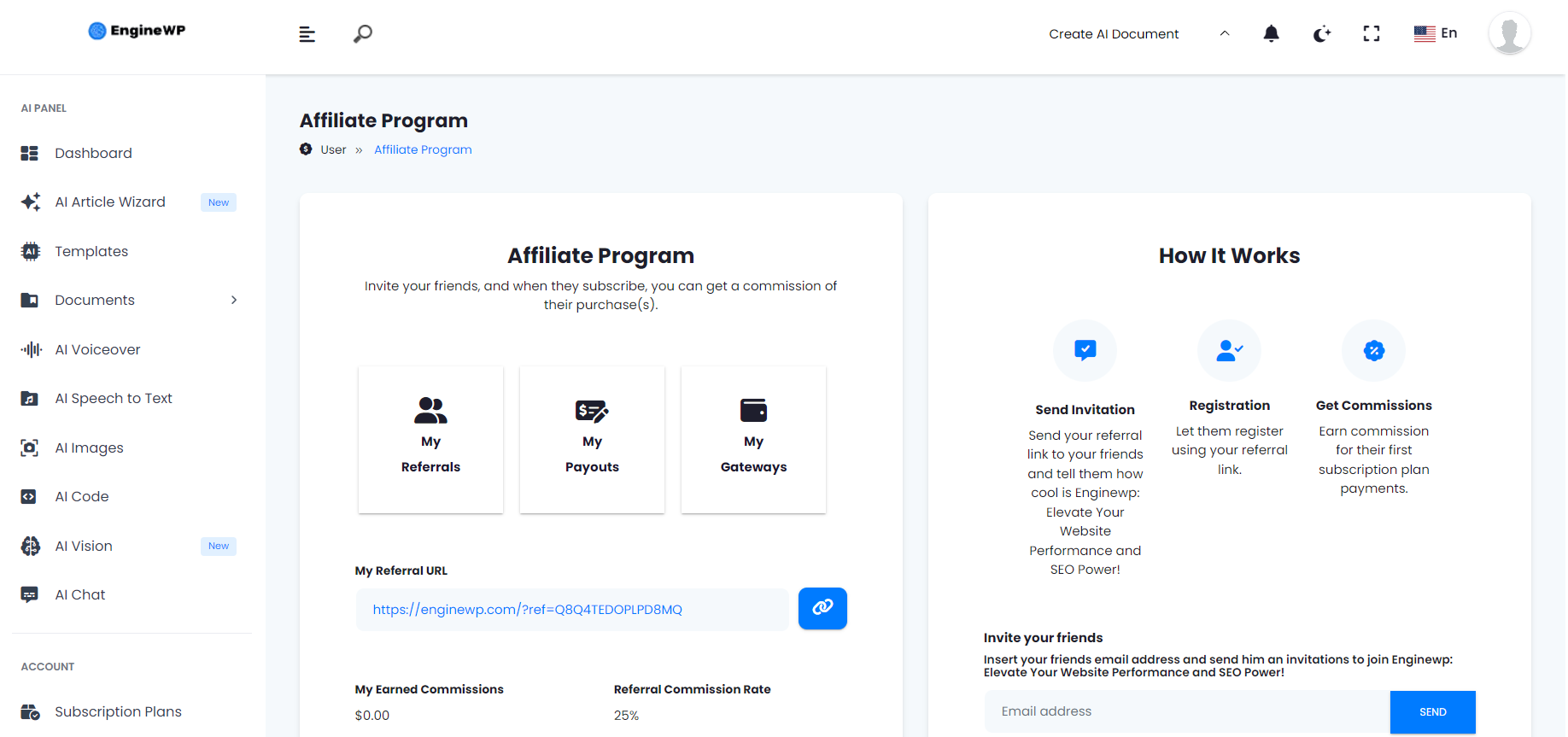1568x737 pixels.
Task: Click the breadcrumb dollar icon
Action: (x=306, y=149)
